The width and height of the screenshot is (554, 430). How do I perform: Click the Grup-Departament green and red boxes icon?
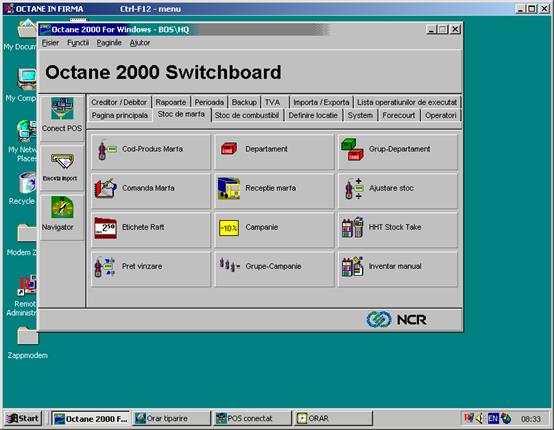click(x=352, y=149)
